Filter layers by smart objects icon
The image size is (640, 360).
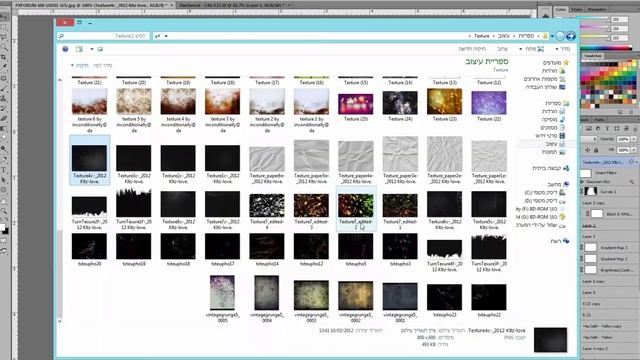click(x=626, y=128)
